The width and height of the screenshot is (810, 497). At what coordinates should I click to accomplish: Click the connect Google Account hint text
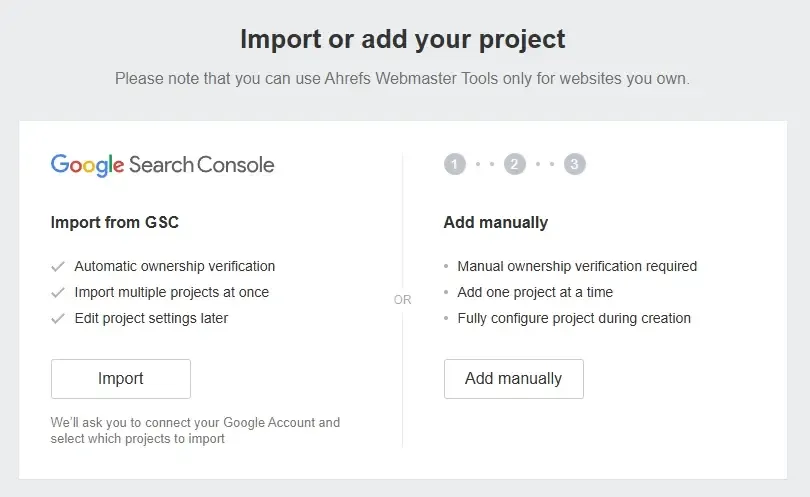pyautogui.click(x=195, y=430)
